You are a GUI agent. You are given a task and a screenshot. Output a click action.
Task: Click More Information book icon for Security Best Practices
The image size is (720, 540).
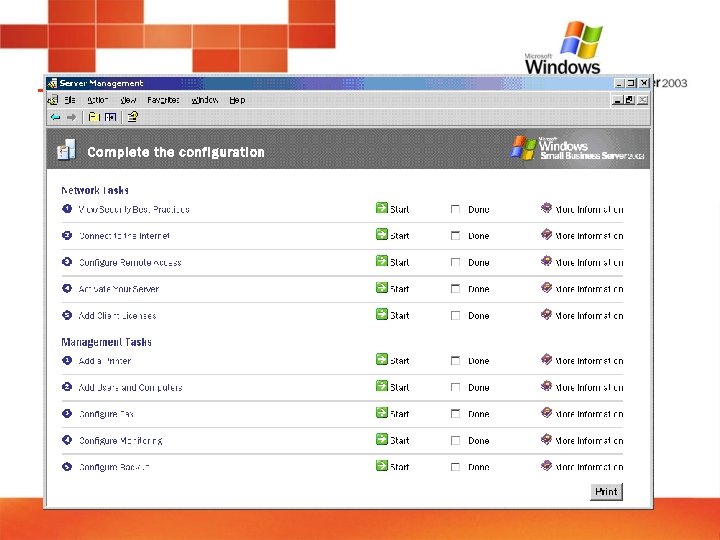tap(546, 208)
